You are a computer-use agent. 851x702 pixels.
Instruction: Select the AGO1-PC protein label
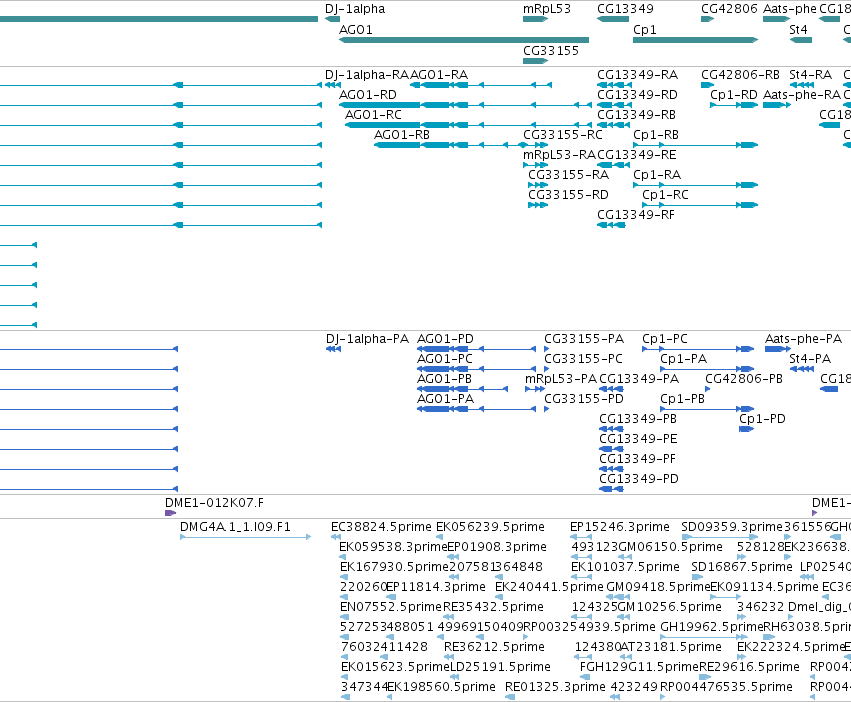point(444,359)
